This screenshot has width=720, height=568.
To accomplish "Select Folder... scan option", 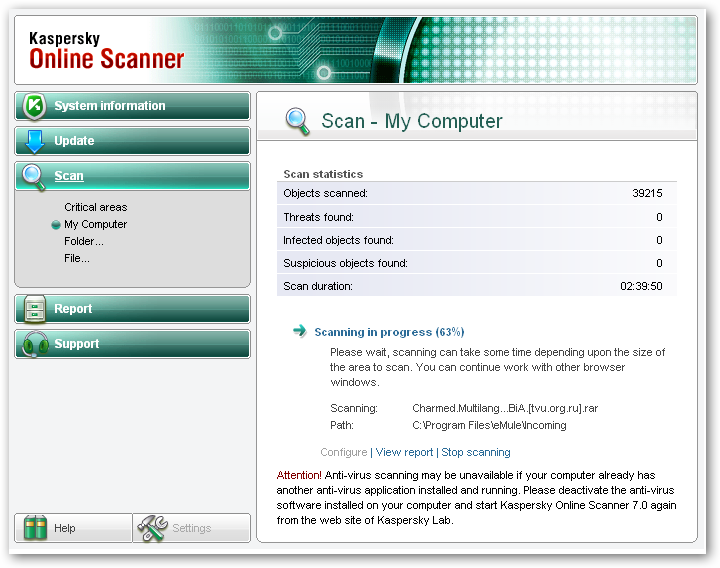I will pyautogui.click(x=83, y=241).
